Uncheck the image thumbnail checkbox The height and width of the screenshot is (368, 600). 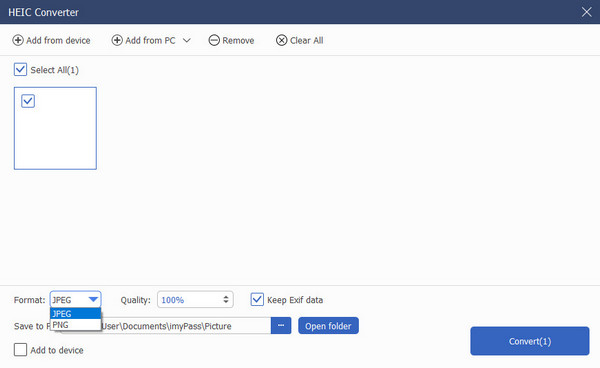(x=28, y=101)
